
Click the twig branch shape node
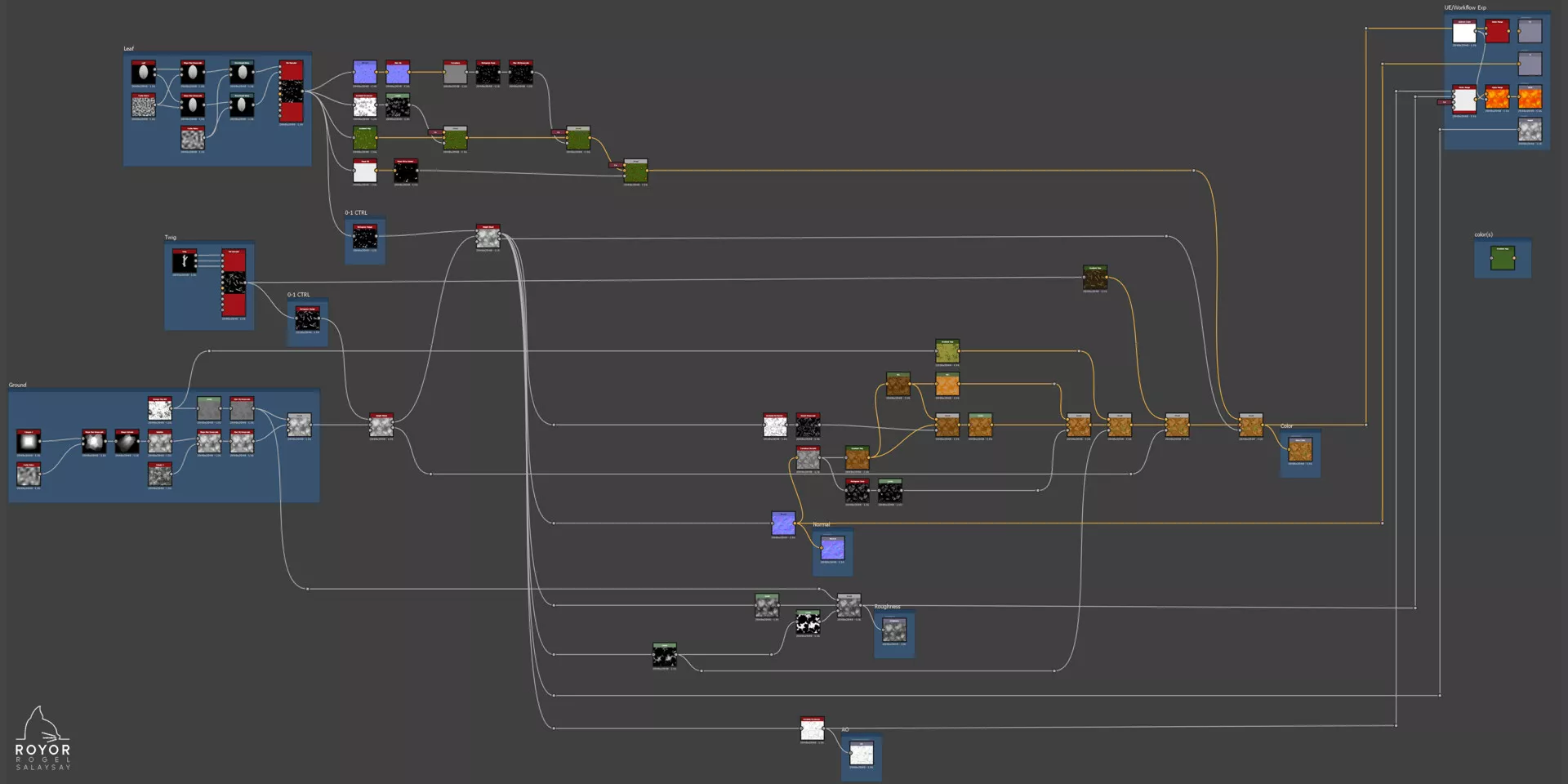click(185, 261)
